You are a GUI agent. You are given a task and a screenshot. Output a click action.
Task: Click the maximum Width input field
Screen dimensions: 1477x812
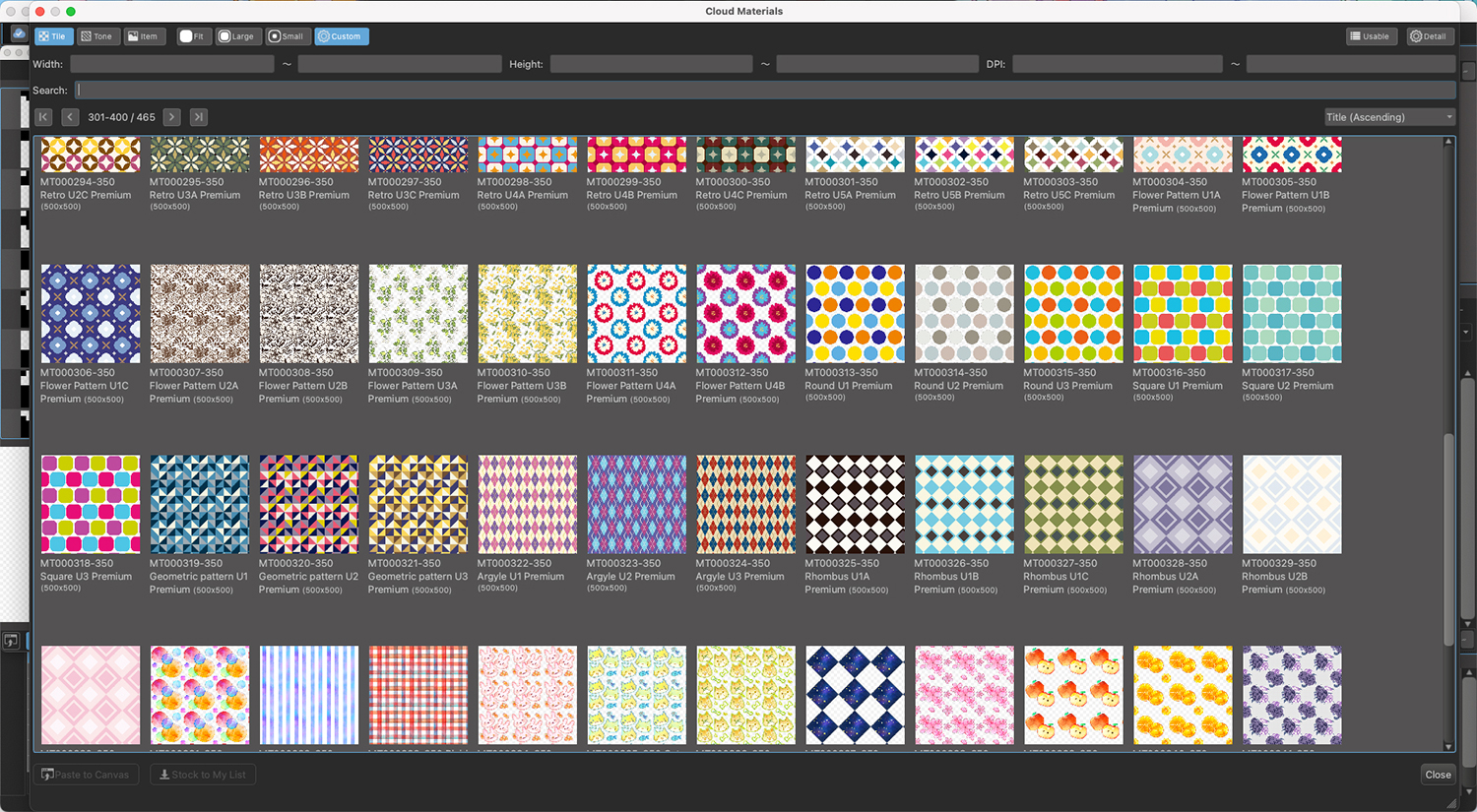[x=400, y=64]
